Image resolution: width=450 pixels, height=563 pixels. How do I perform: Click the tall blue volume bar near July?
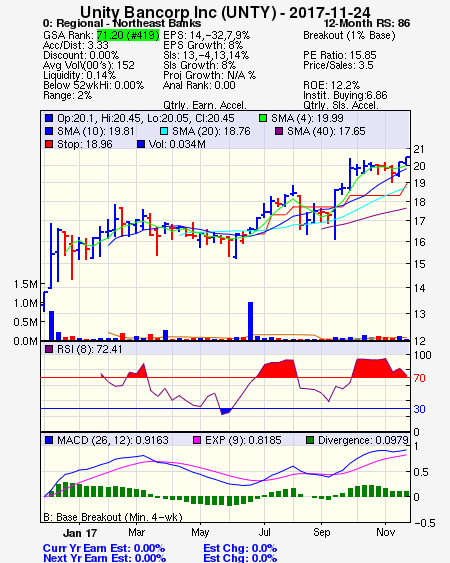(x=250, y=321)
